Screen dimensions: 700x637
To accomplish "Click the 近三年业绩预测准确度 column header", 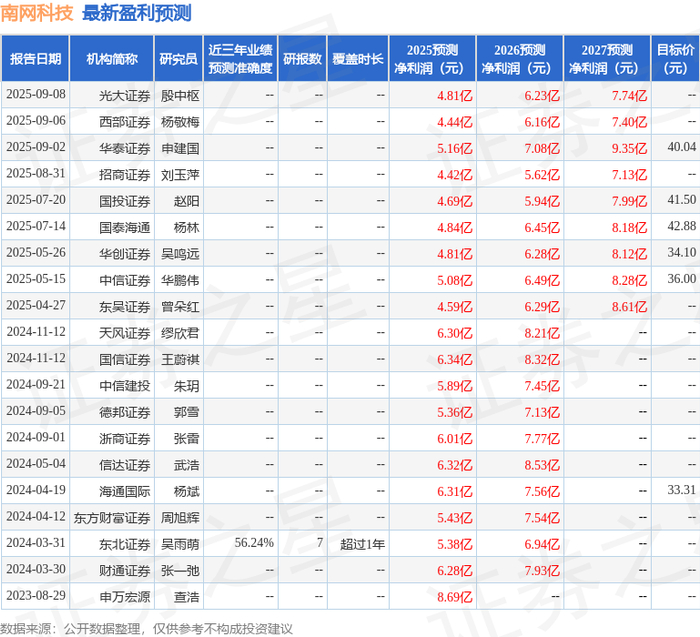I will (241, 59).
